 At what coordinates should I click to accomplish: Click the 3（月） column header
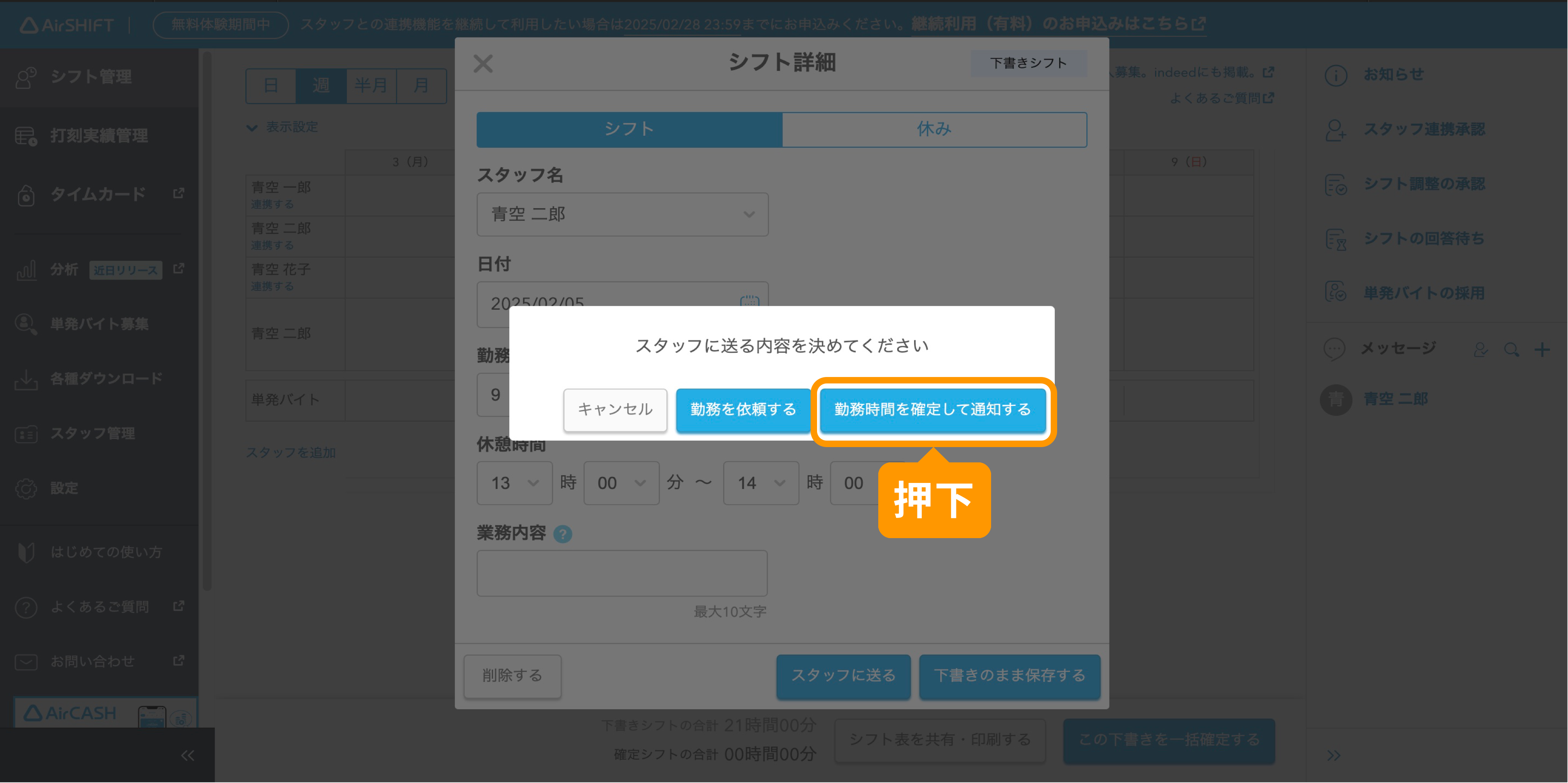(x=410, y=162)
